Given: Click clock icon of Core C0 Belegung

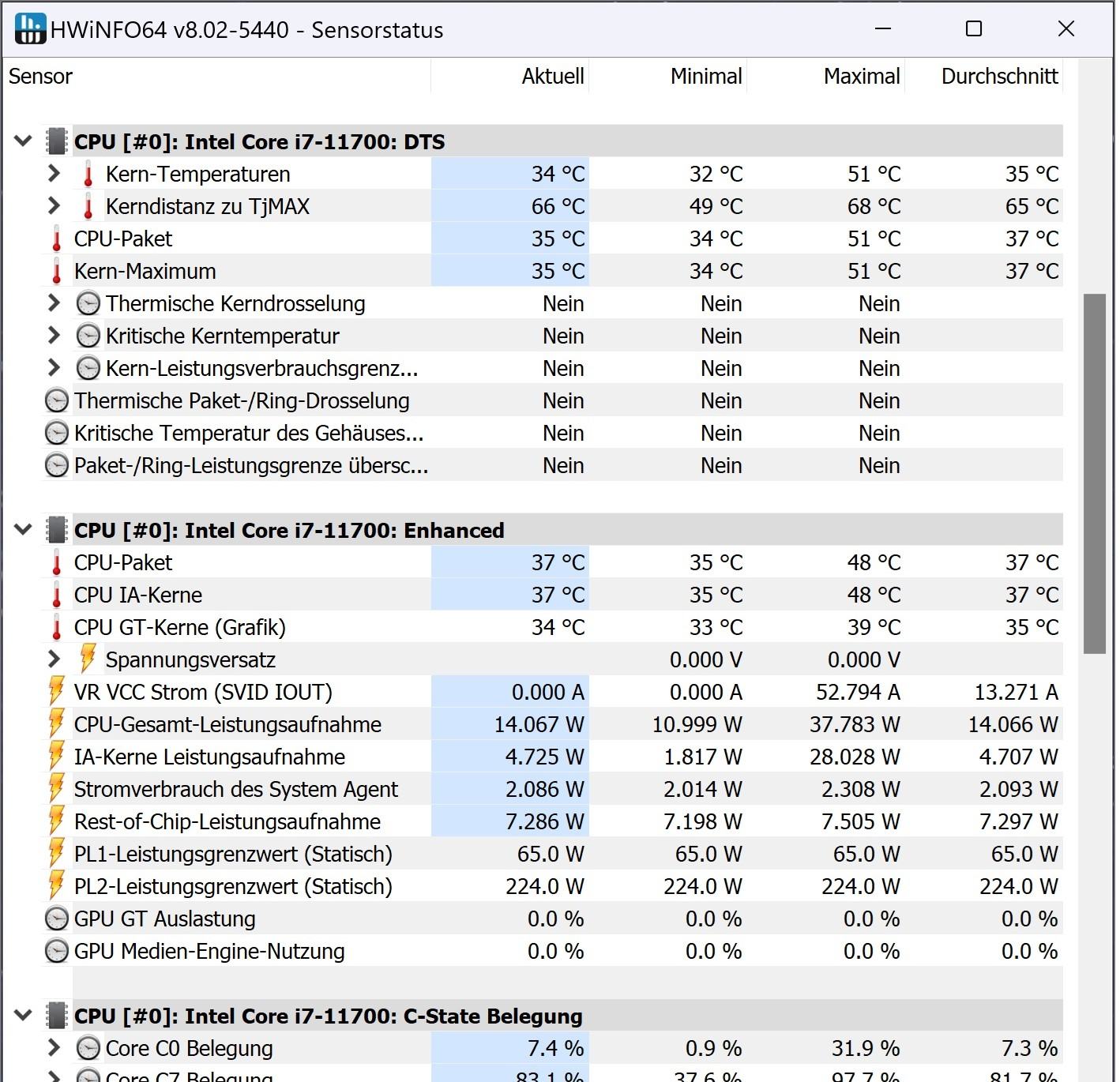Looking at the screenshot, I should (x=88, y=1048).
